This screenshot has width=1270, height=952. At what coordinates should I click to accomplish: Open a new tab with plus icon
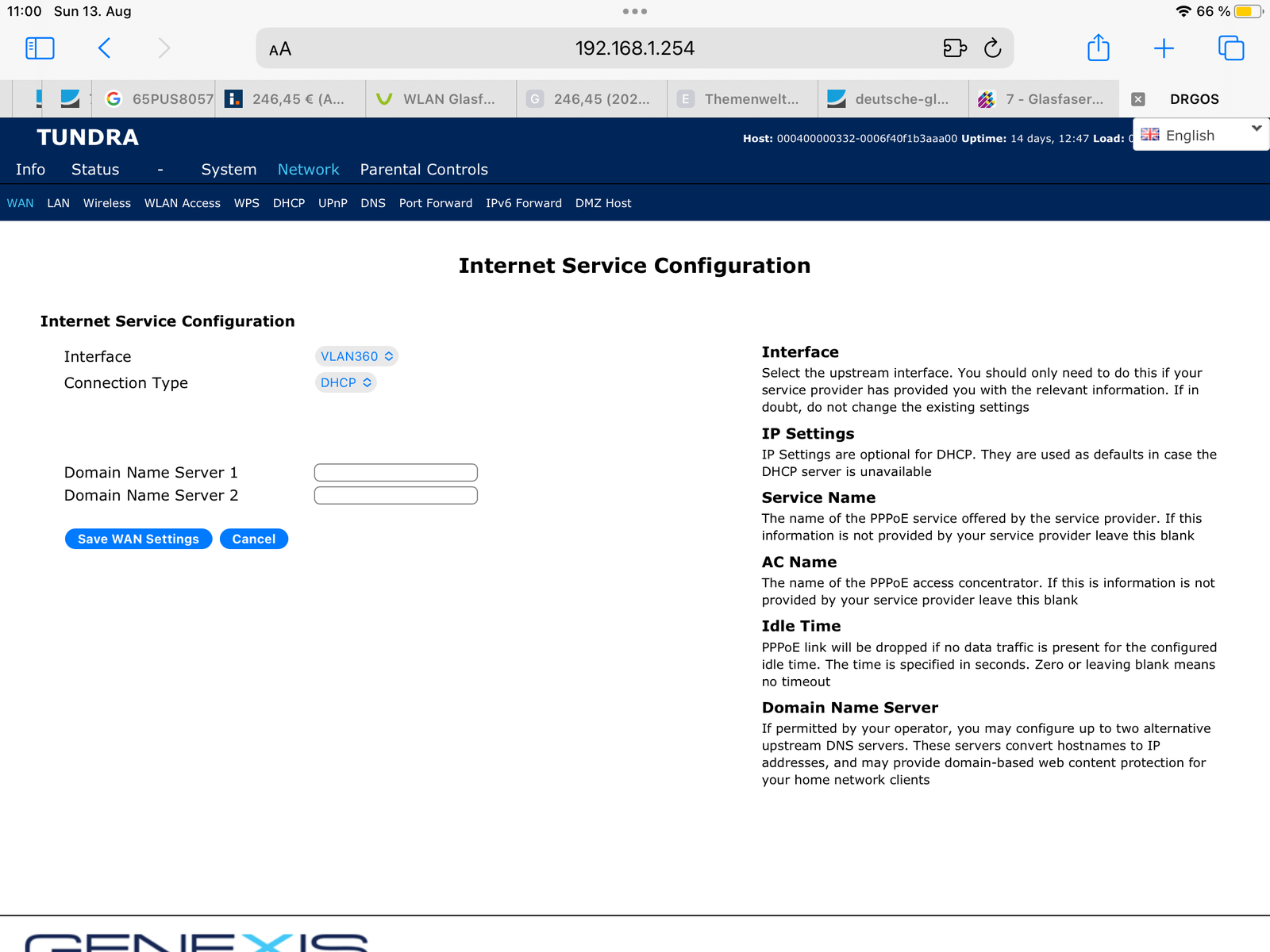click(x=1164, y=48)
